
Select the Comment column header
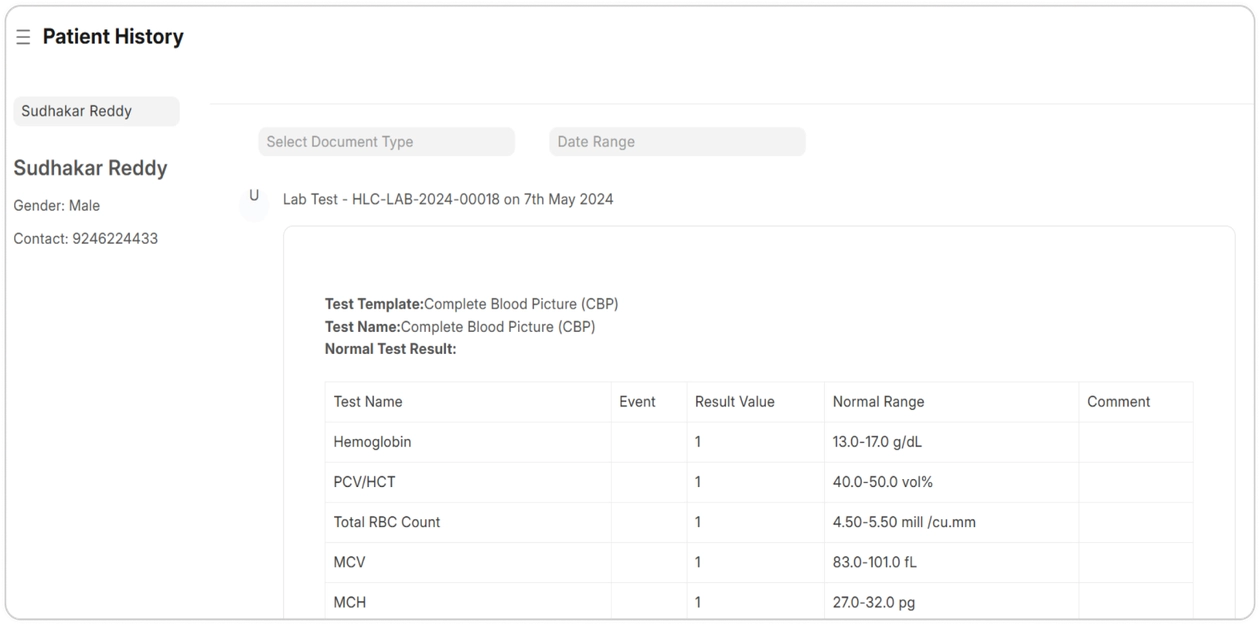tap(1118, 402)
